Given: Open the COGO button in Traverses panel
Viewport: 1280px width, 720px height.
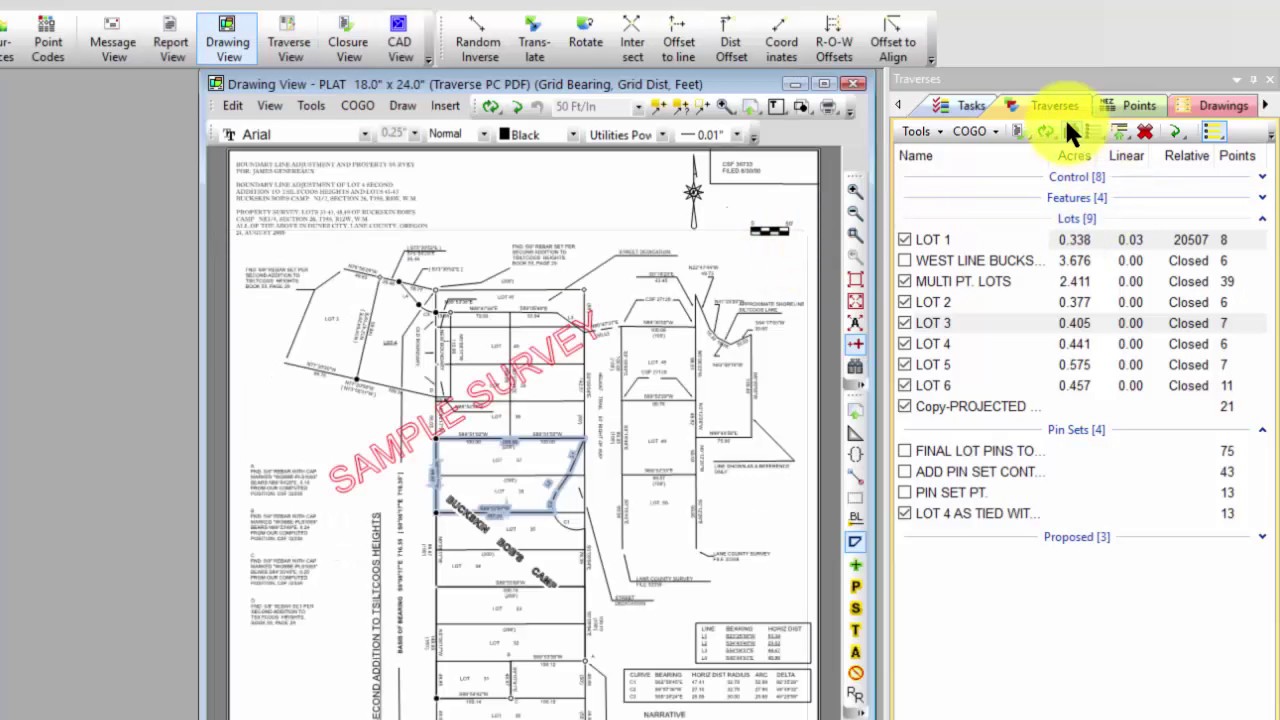Looking at the screenshot, I should click(975, 132).
